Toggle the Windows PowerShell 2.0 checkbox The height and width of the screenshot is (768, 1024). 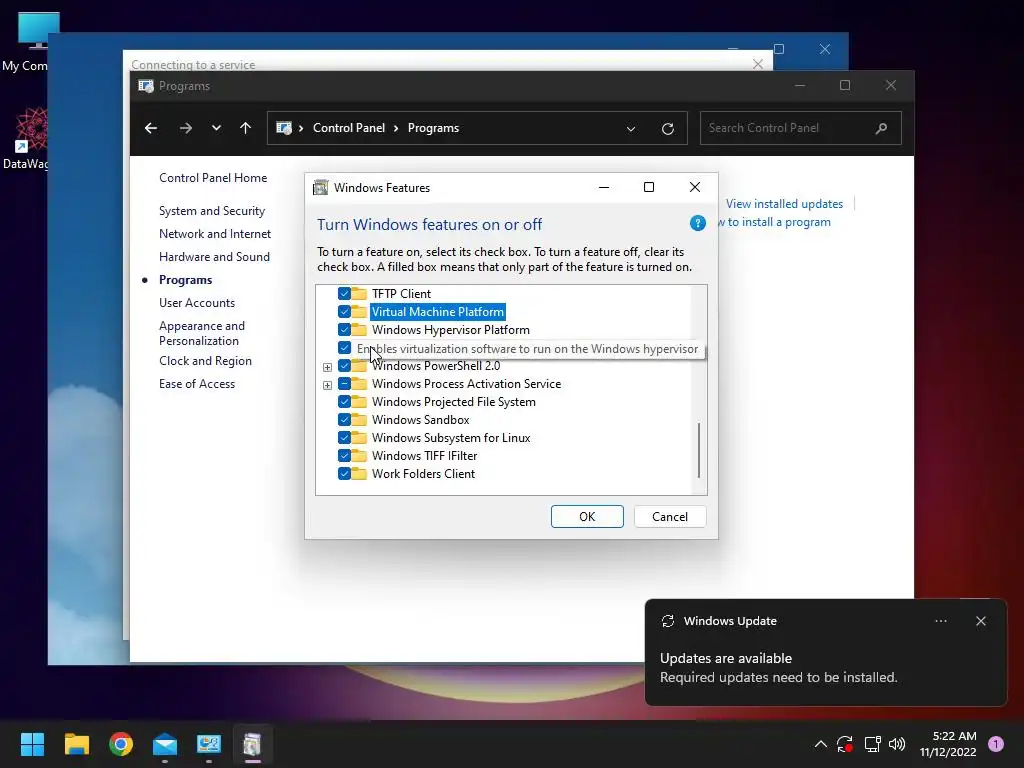pyautogui.click(x=344, y=366)
